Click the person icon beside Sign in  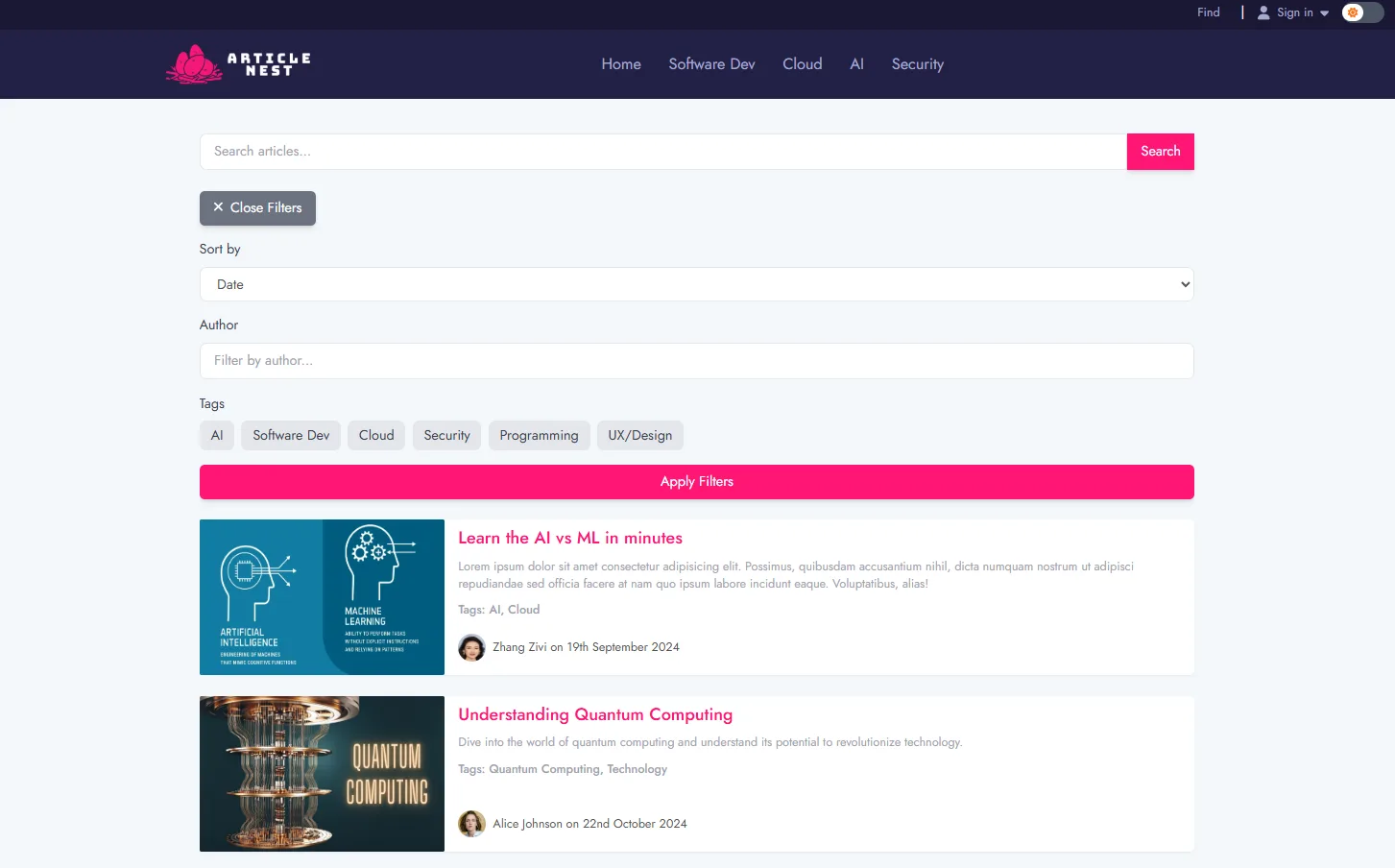point(1263,12)
